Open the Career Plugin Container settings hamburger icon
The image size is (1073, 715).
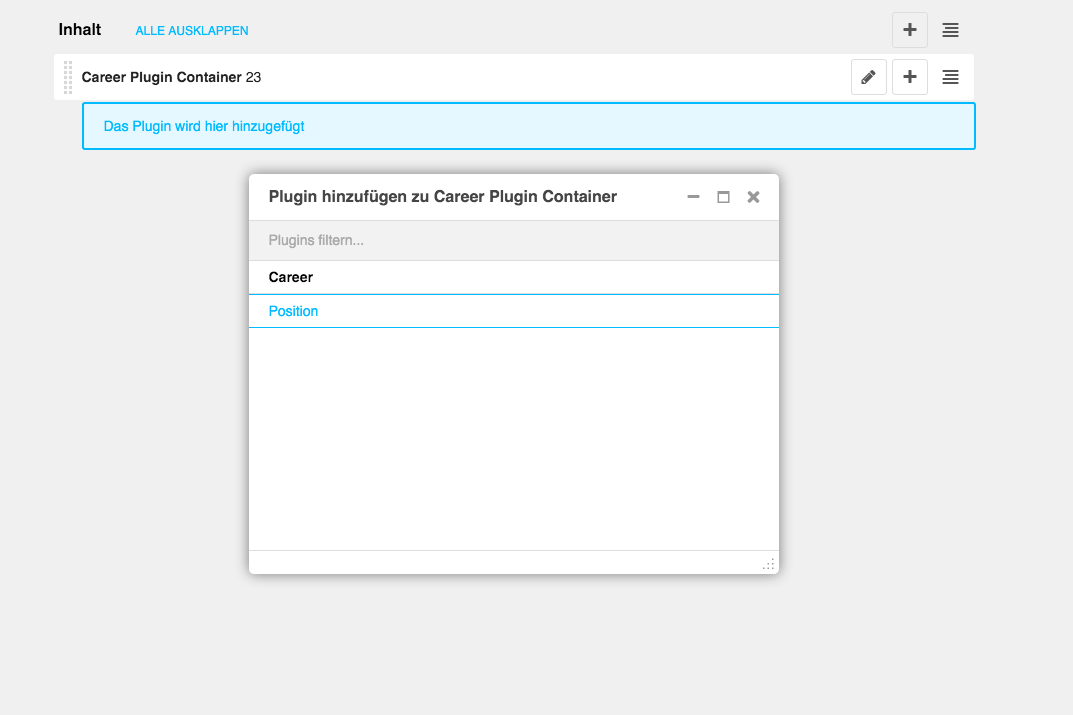click(949, 77)
